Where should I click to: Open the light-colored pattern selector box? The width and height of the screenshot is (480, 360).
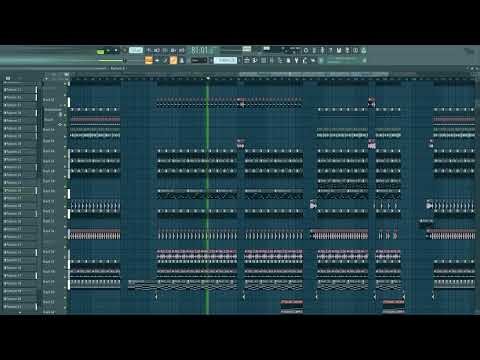coord(225,60)
